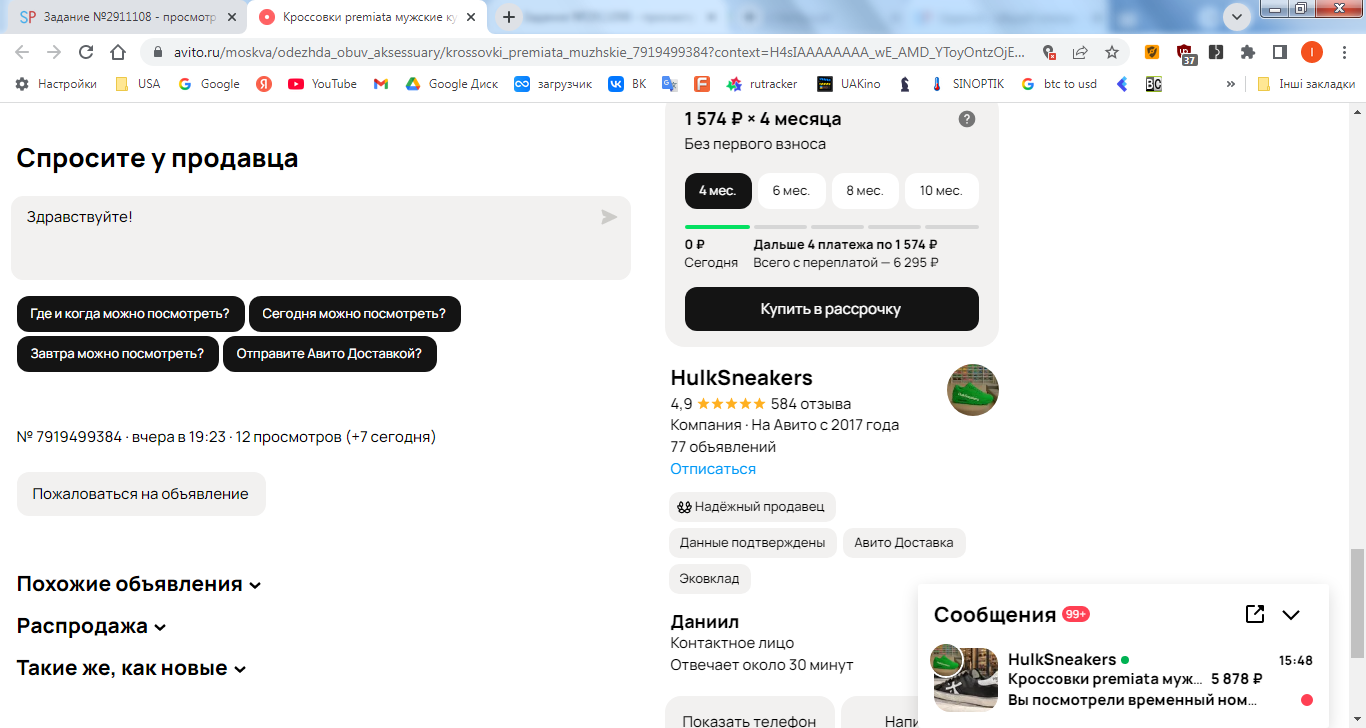Image resolution: width=1366 pixels, height=728 pixels.
Task: Click the Надёжный продавец badge
Action: pos(752,507)
